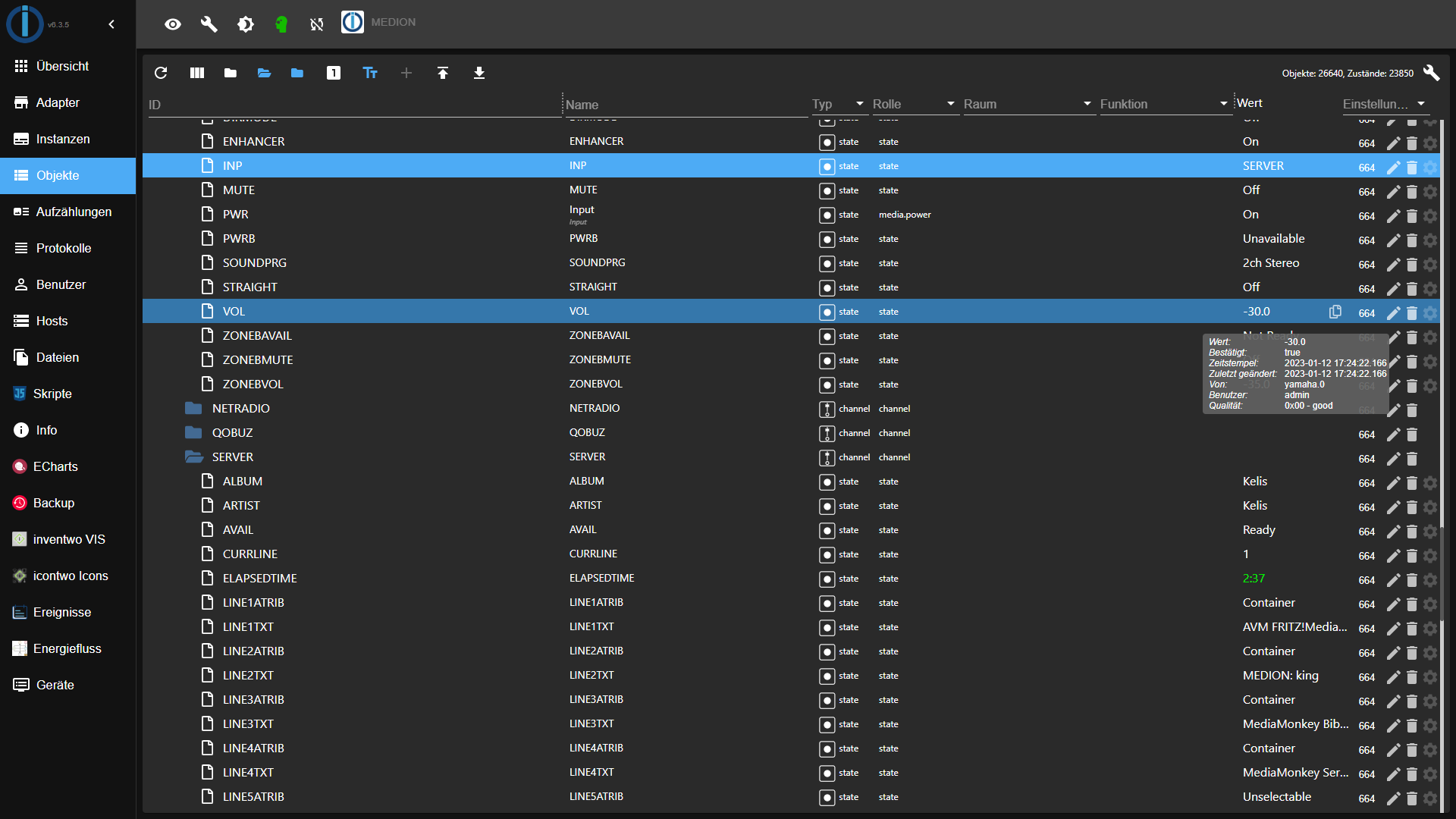Delete the MUTE object
Screen dimensions: 1456x819
1412,192
